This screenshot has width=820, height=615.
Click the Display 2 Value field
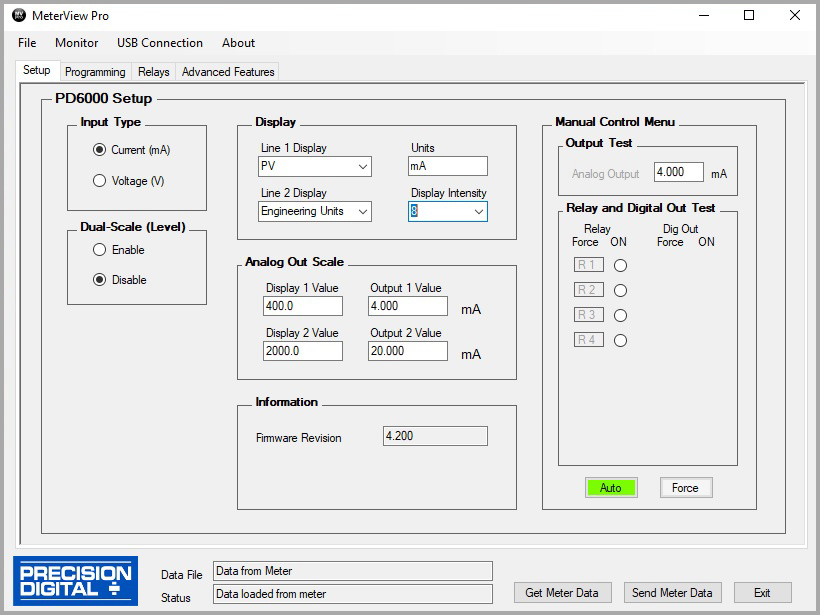303,351
